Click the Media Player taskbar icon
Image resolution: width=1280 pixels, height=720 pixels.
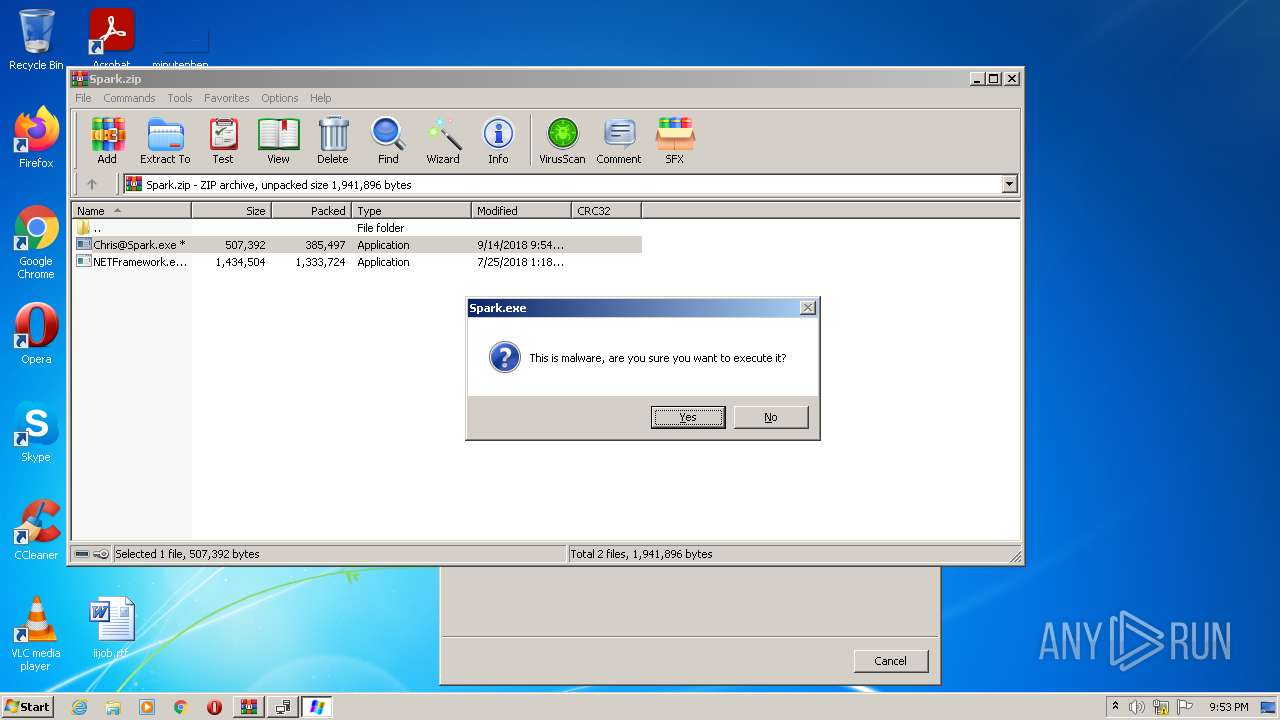pos(147,707)
